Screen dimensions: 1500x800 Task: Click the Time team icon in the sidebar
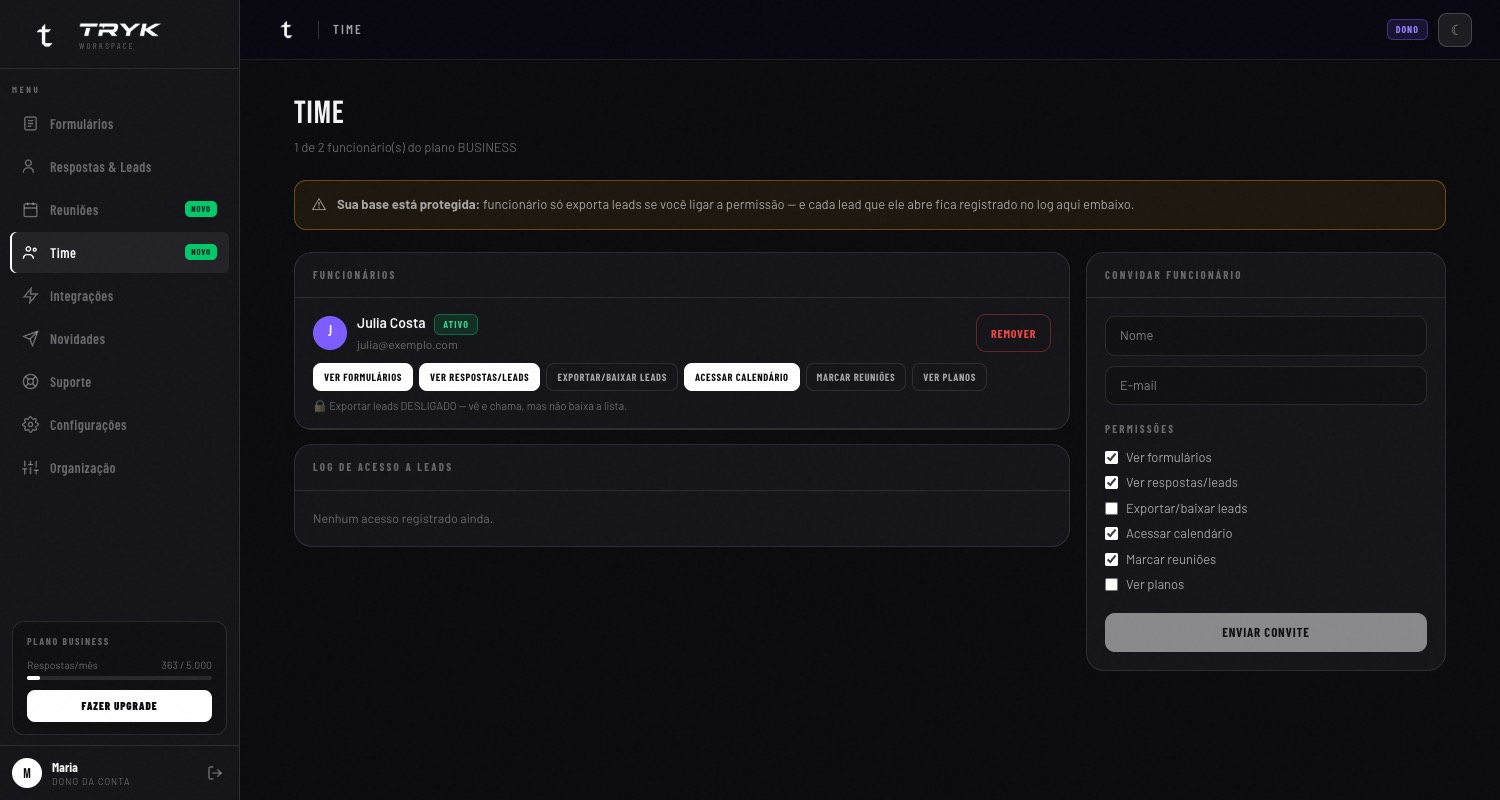click(x=30, y=253)
